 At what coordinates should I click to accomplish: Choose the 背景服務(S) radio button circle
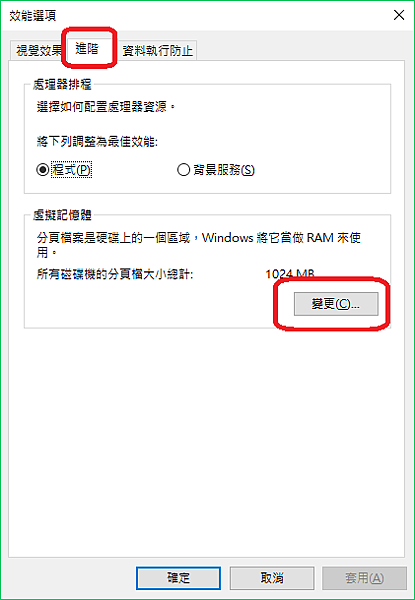coord(184,170)
